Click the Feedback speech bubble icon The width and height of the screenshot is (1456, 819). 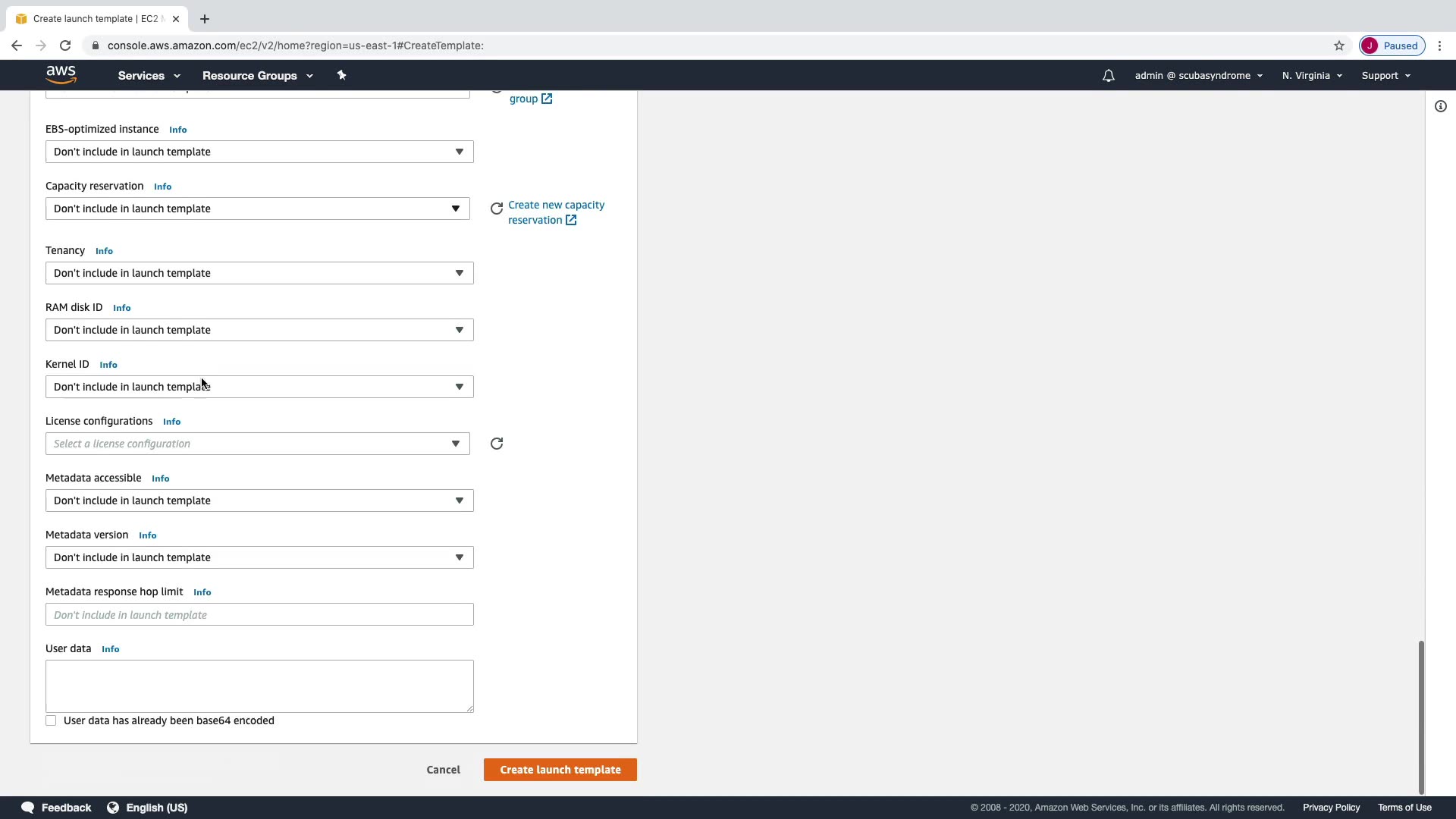pos(28,808)
